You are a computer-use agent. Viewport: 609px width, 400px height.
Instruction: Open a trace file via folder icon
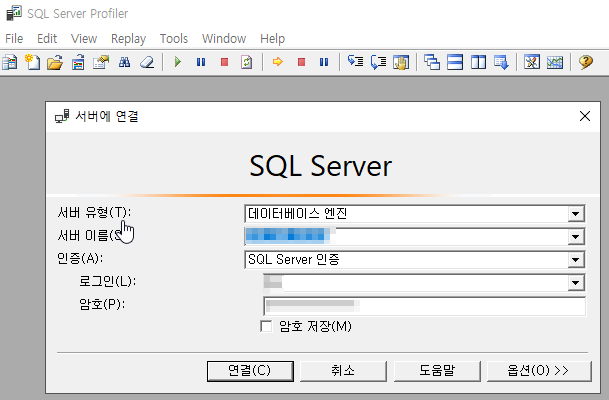pos(55,62)
